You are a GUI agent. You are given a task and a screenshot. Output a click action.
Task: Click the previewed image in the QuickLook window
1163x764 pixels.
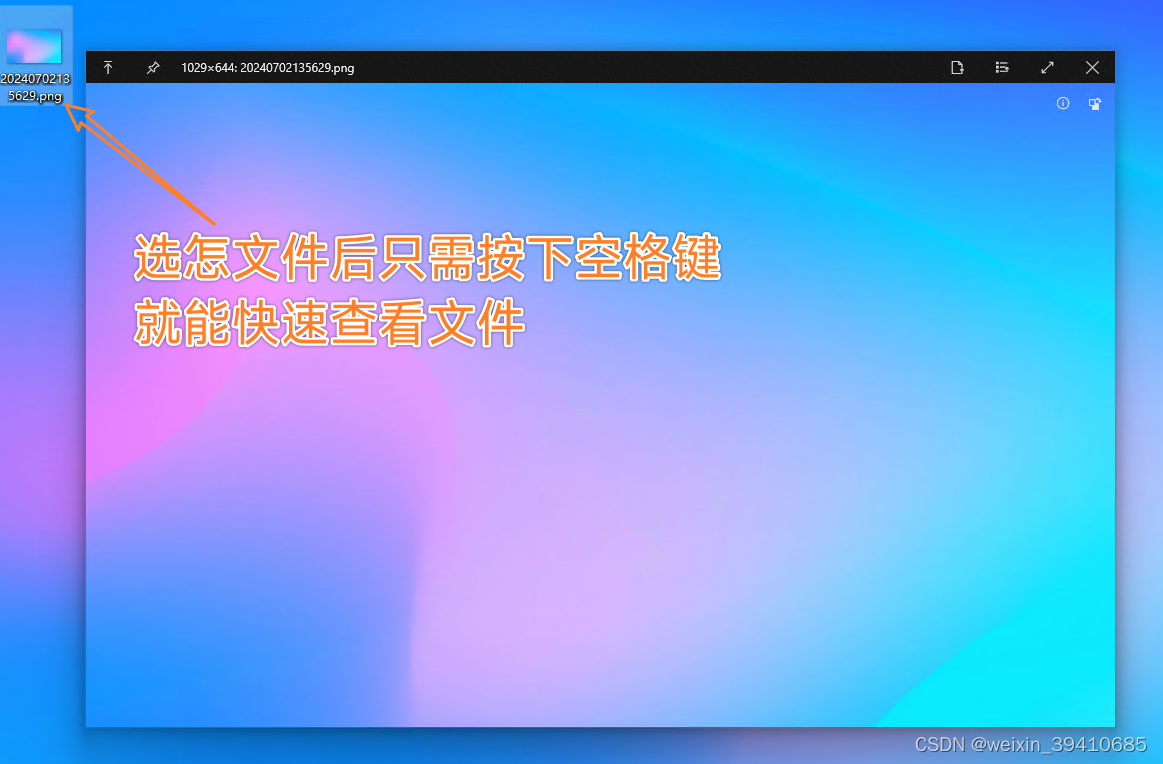(x=600, y=404)
